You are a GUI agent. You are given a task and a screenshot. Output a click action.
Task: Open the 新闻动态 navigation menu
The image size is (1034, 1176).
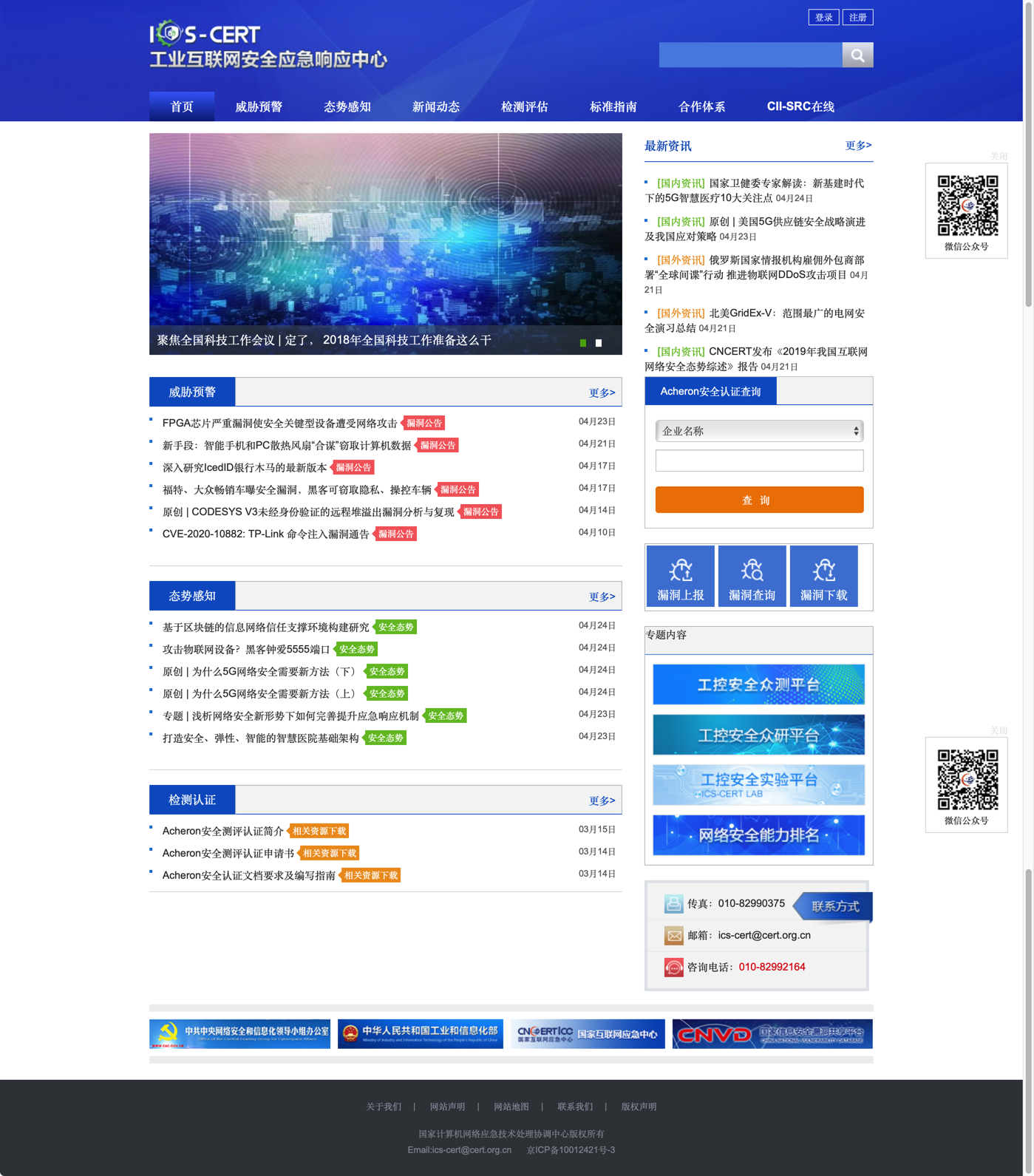click(x=436, y=106)
